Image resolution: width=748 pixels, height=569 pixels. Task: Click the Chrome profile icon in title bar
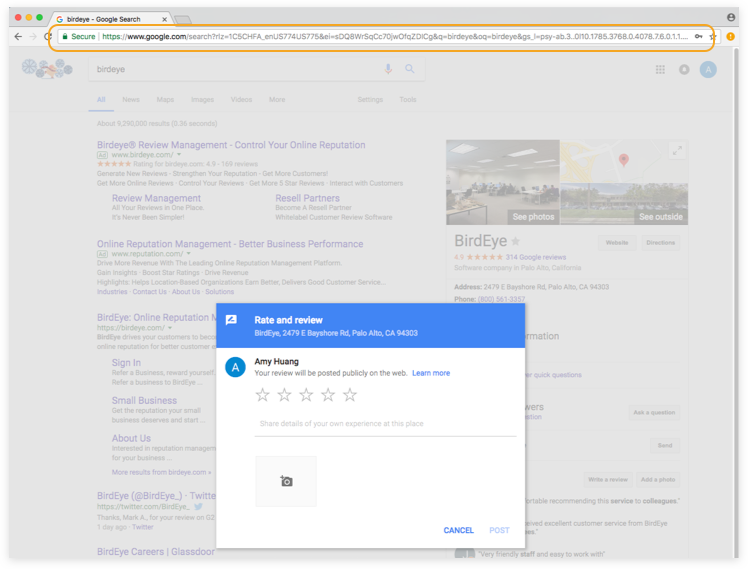(731, 18)
